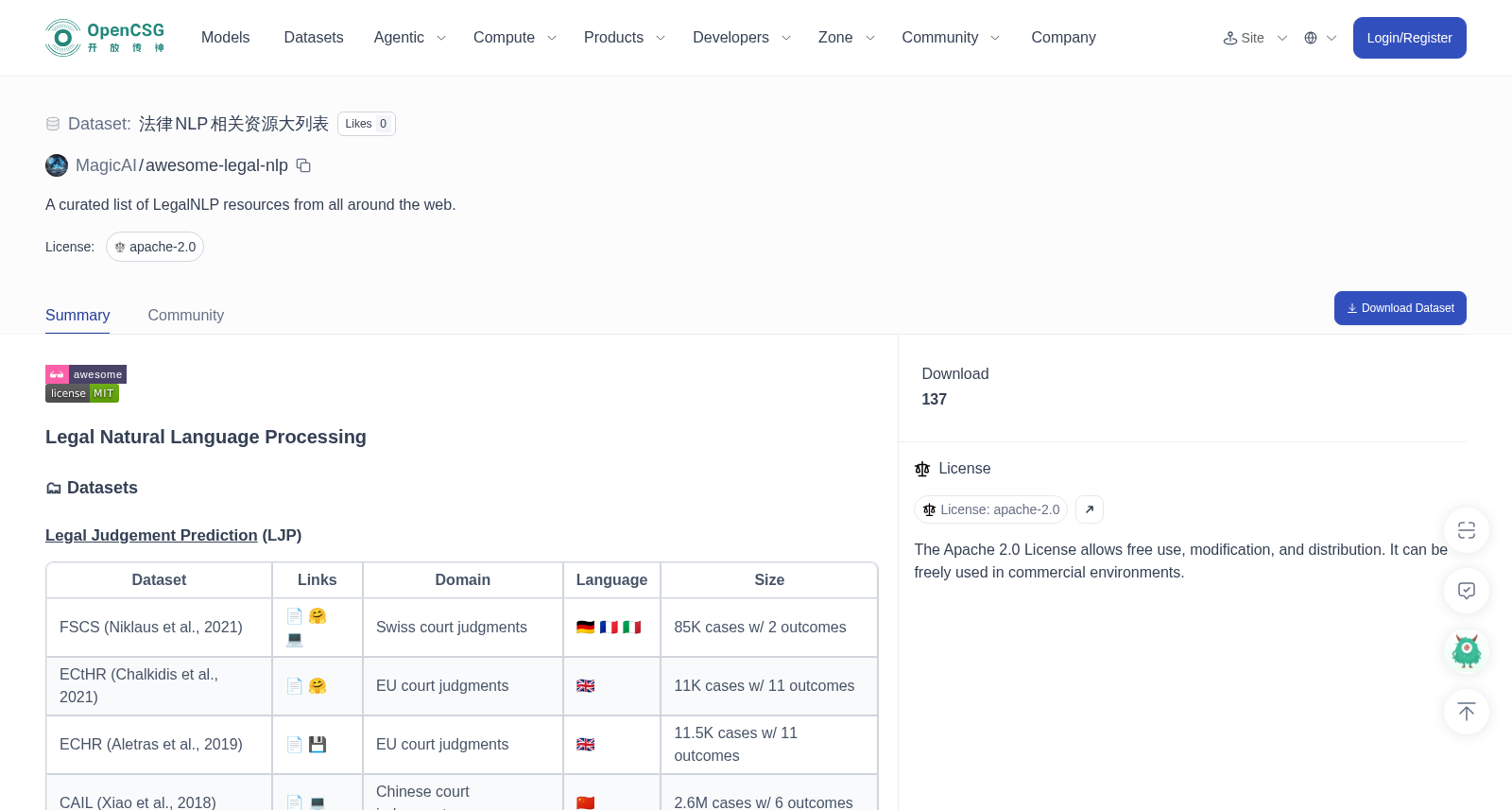Expand the Compute dropdown menu
This screenshot has height=810, width=1512.
pyautogui.click(x=515, y=38)
